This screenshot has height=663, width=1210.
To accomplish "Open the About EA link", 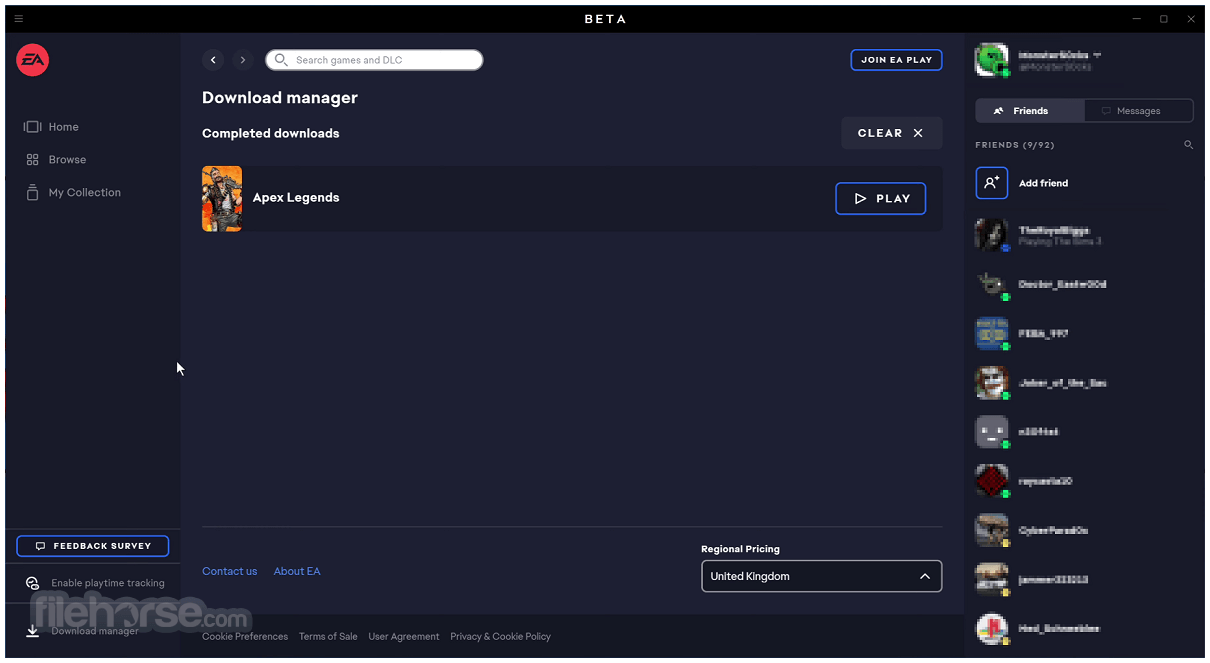I will [x=297, y=572].
